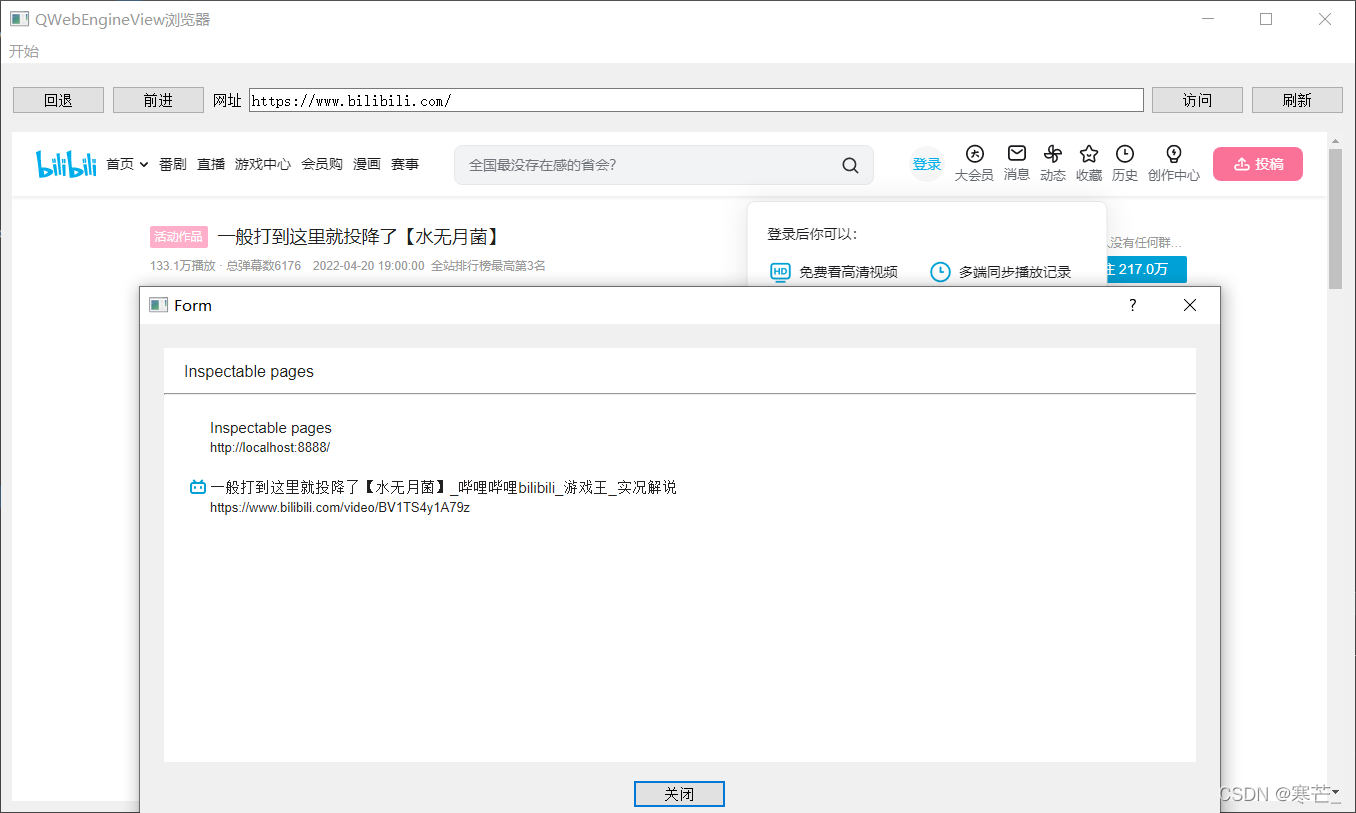Click the 访问 visit button

(x=1197, y=100)
